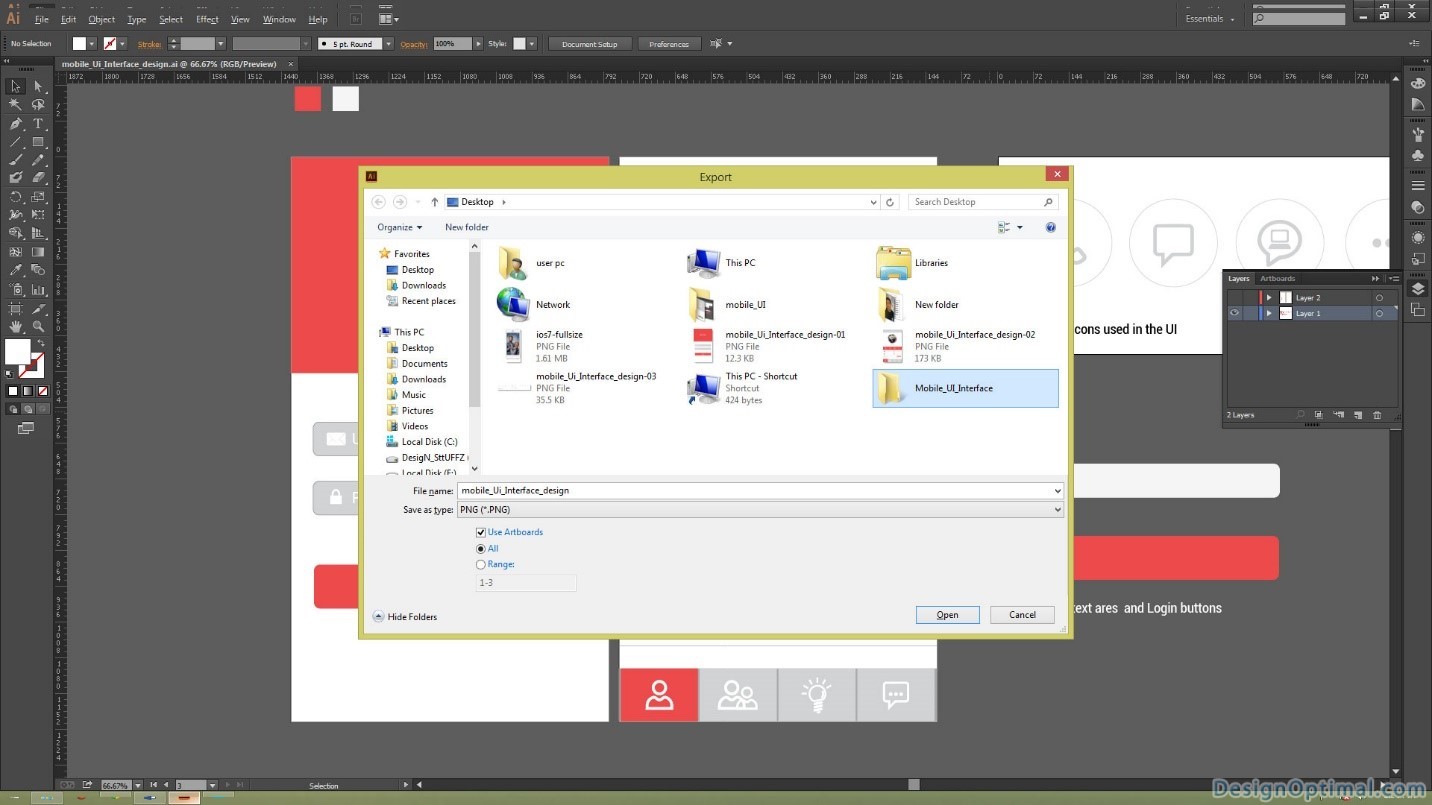Select the Scale tool
Screen dimensions: 1432x805
point(38,197)
